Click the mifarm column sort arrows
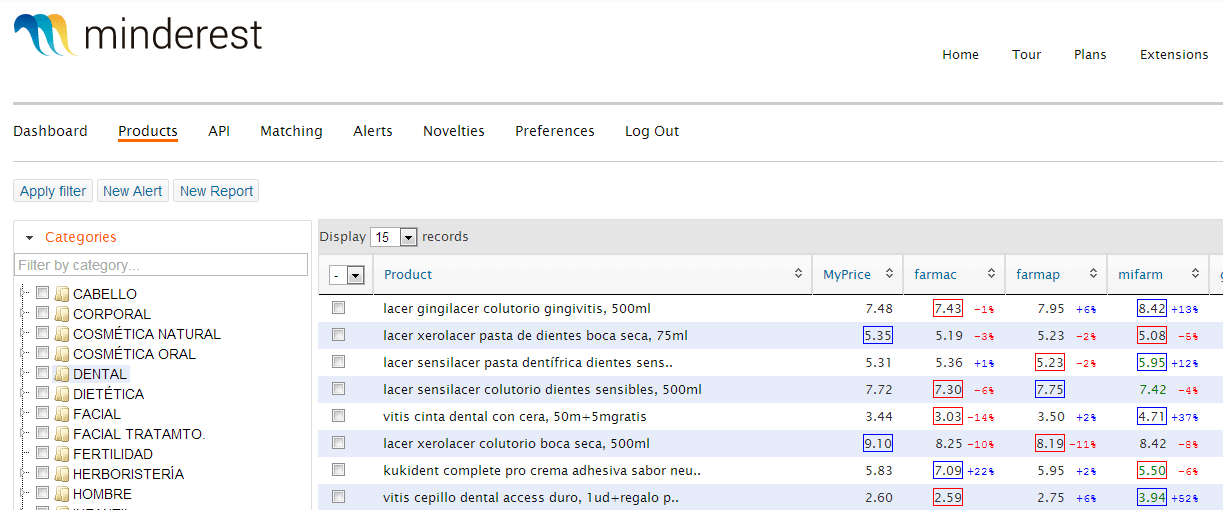The width and height of the screenshot is (1223, 510). pyautogui.click(x=1195, y=274)
